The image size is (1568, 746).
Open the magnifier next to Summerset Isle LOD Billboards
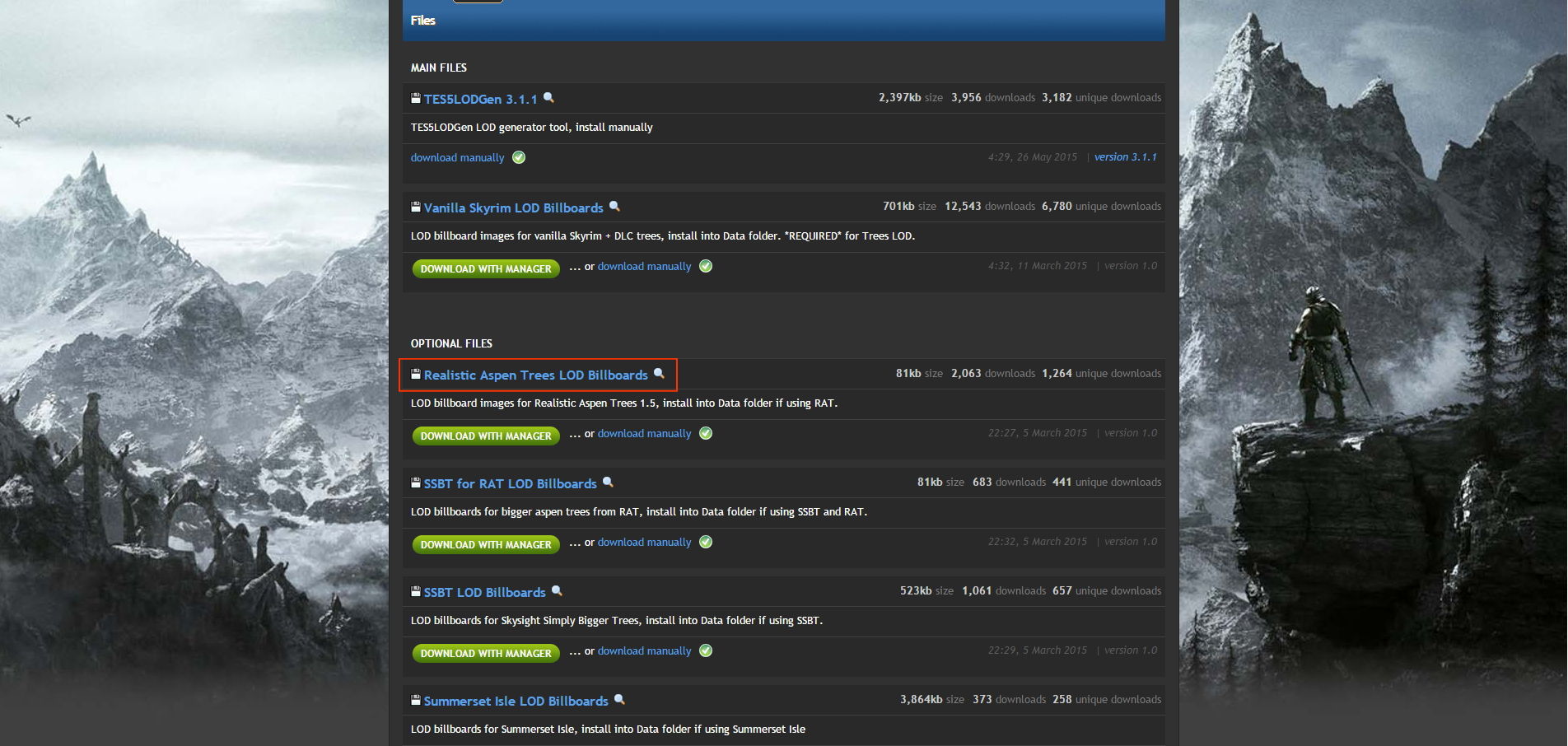619,700
